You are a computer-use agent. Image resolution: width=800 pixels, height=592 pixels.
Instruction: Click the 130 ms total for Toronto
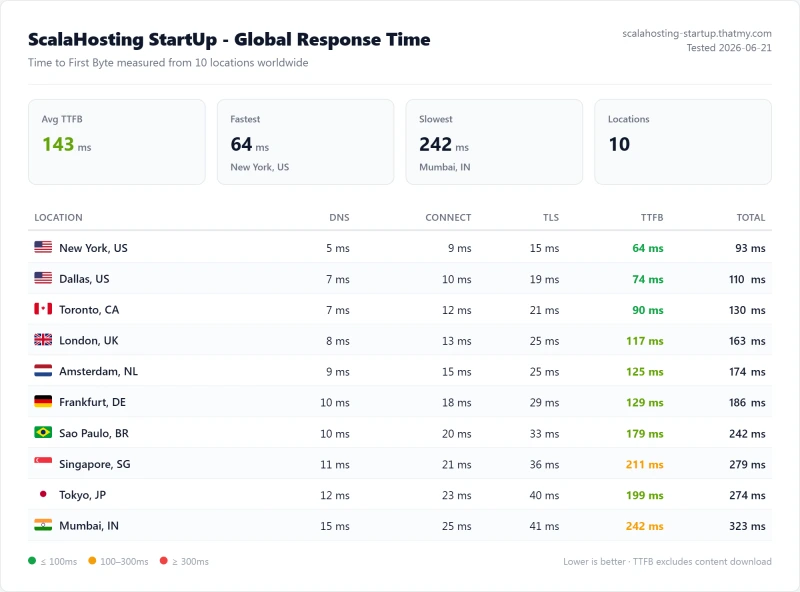[747, 310]
